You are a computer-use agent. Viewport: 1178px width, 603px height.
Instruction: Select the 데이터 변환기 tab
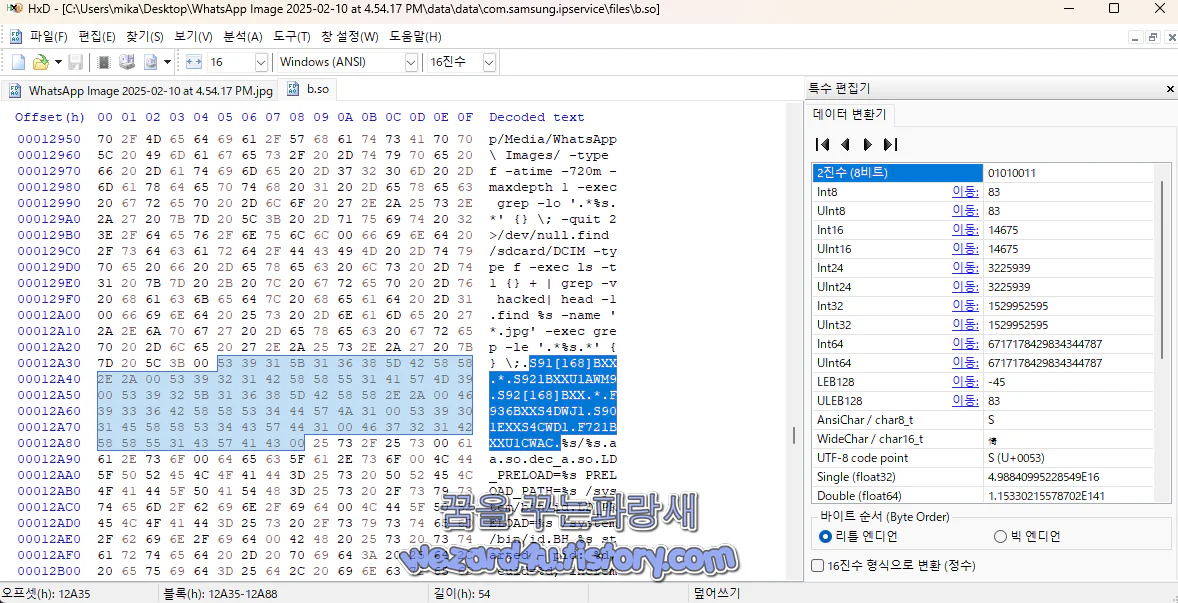(x=850, y=115)
